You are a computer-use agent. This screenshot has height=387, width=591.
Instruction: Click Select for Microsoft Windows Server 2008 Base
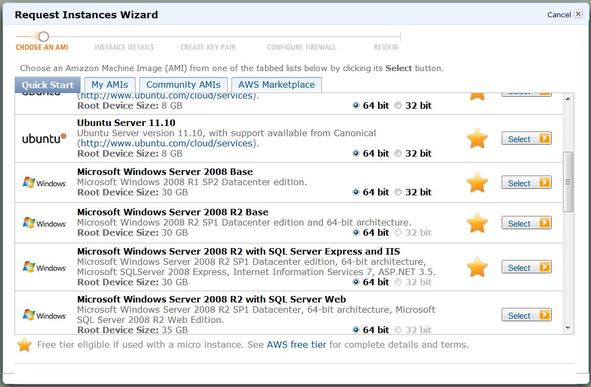click(527, 183)
